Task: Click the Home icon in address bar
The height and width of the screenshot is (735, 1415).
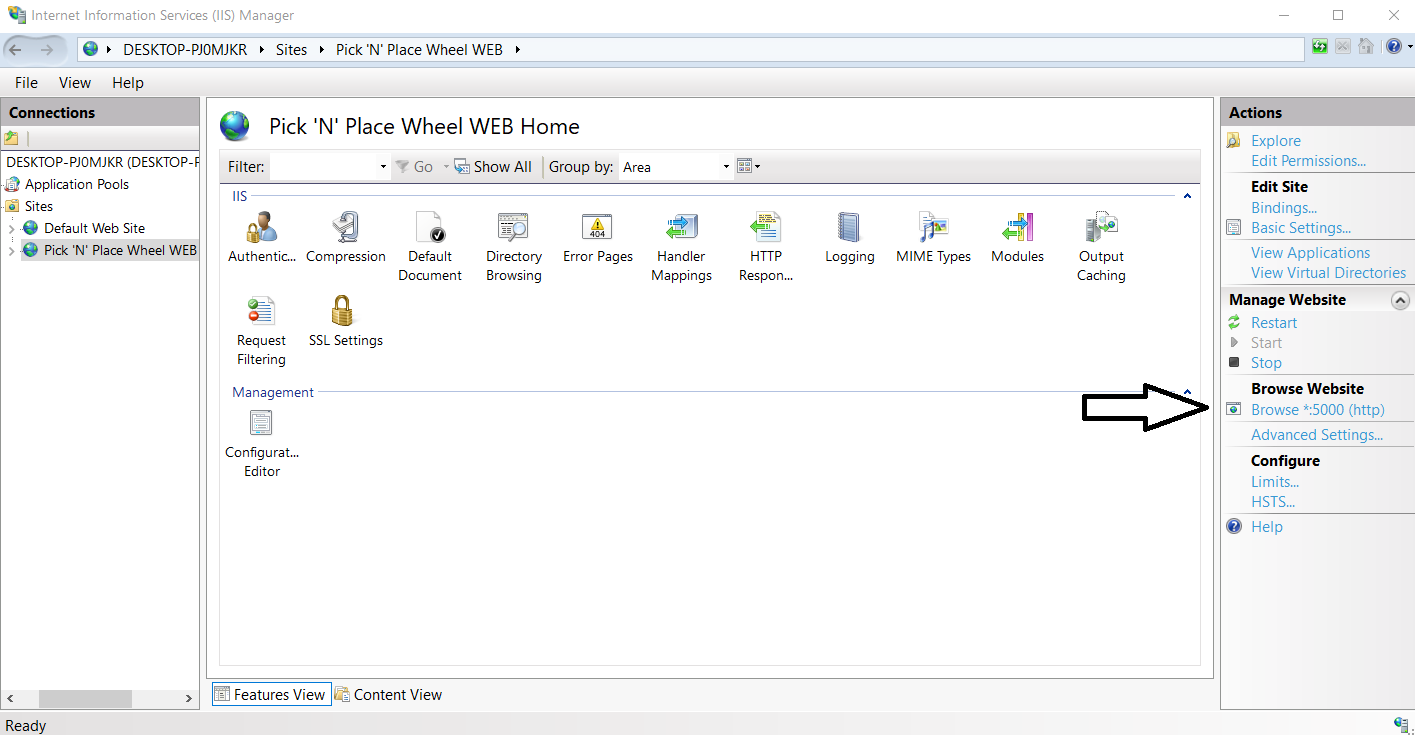Action: [x=1365, y=47]
